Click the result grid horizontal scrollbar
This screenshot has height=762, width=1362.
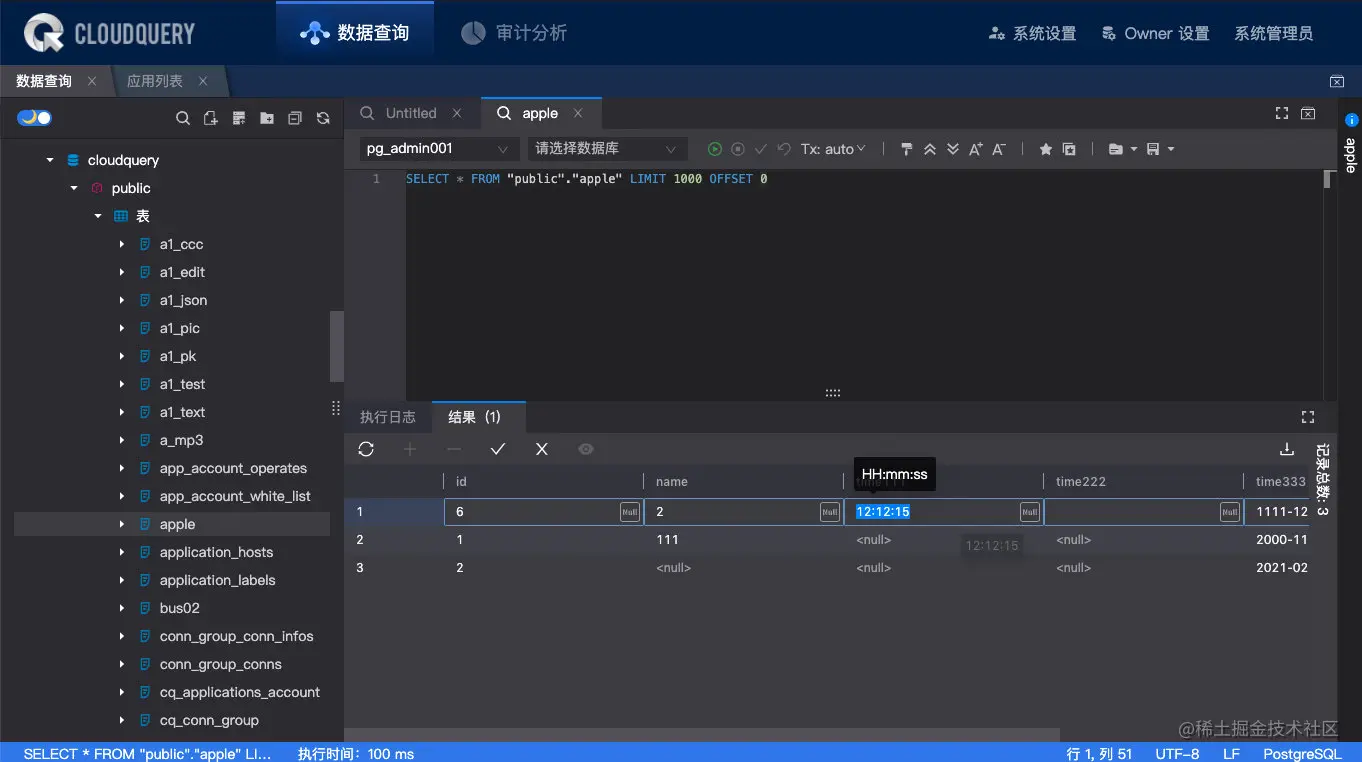pyautogui.click(x=702, y=735)
